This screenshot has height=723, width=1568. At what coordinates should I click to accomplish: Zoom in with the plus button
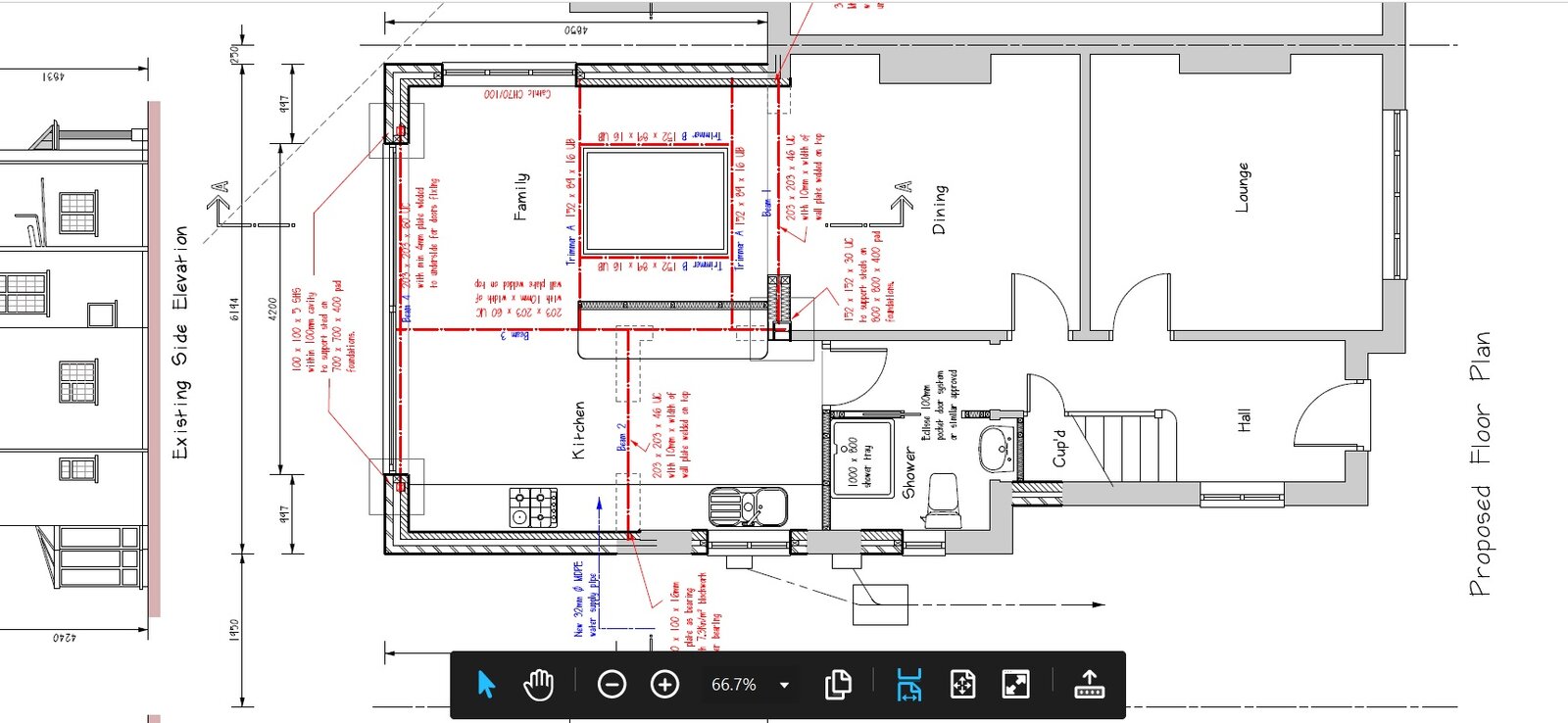(x=664, y=684)
